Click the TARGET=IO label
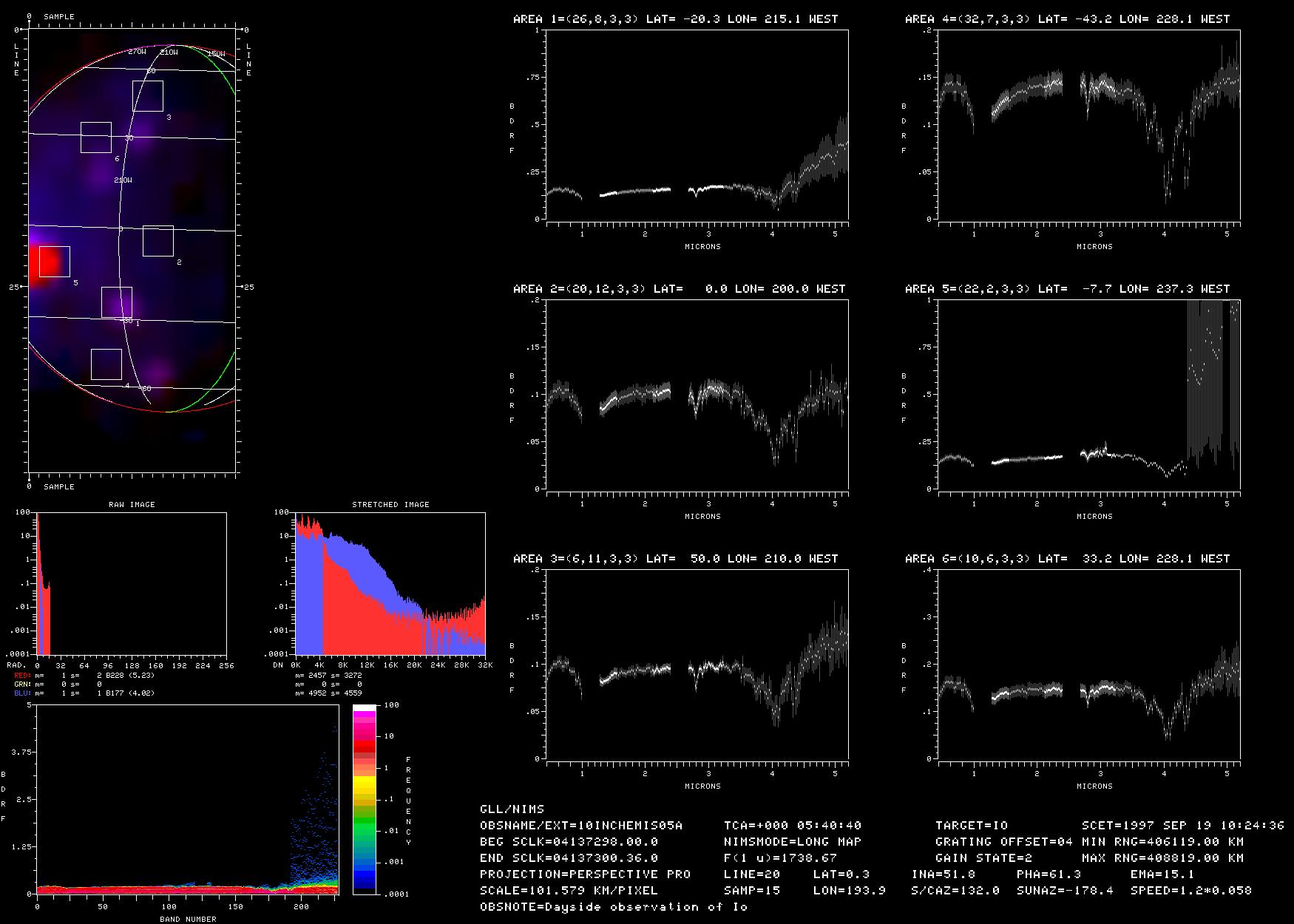Image resolution: width=1294 pixels, height=924 pixels. click(972, 826)
